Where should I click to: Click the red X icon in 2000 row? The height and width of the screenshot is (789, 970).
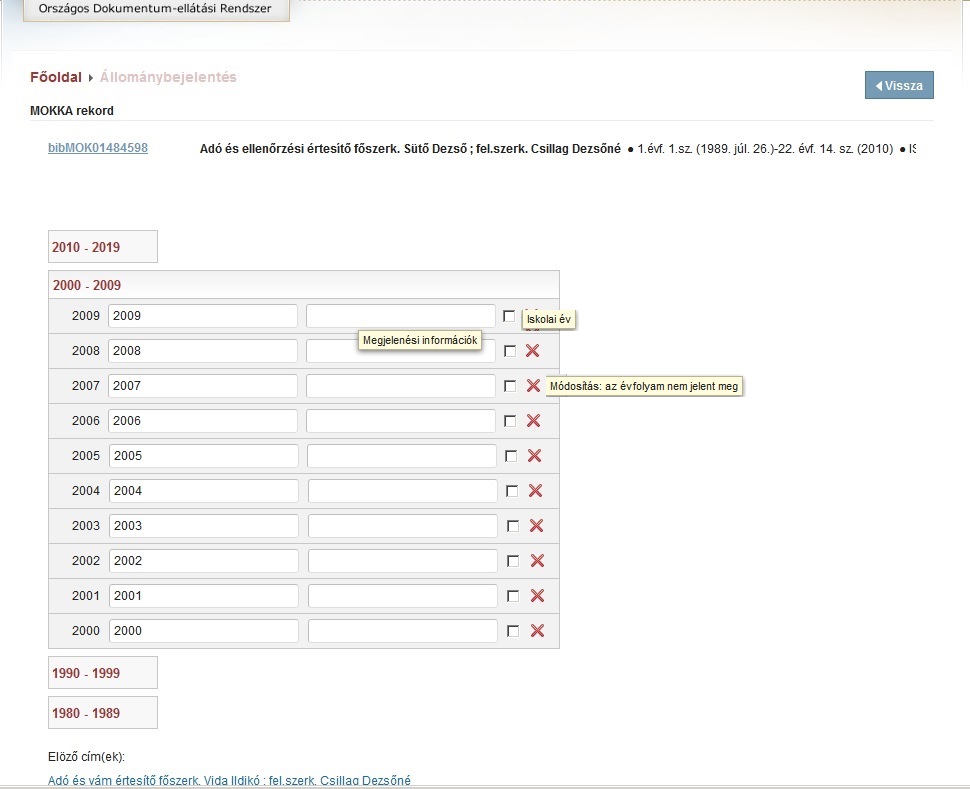point(537,631)
